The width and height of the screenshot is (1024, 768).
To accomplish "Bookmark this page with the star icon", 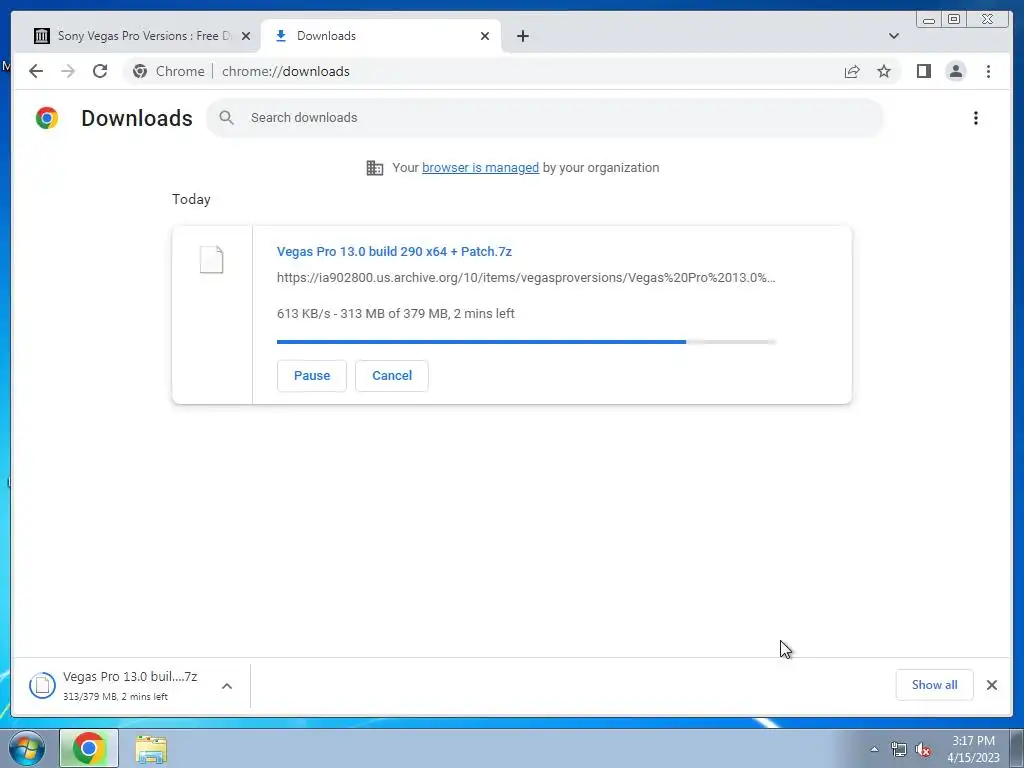I will pos(884,71).
